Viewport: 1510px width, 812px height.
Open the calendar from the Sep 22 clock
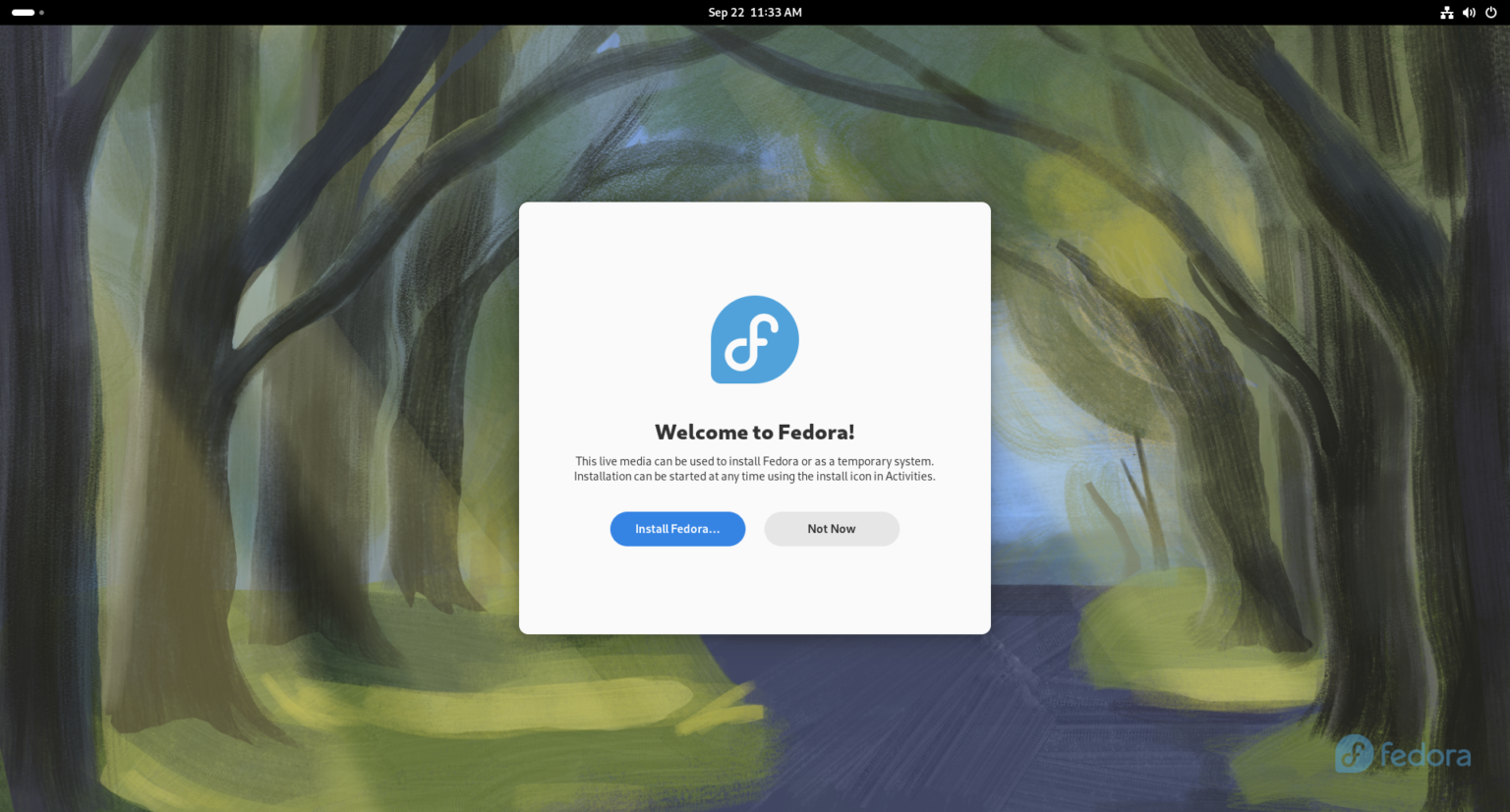click(x=755, y=13)
